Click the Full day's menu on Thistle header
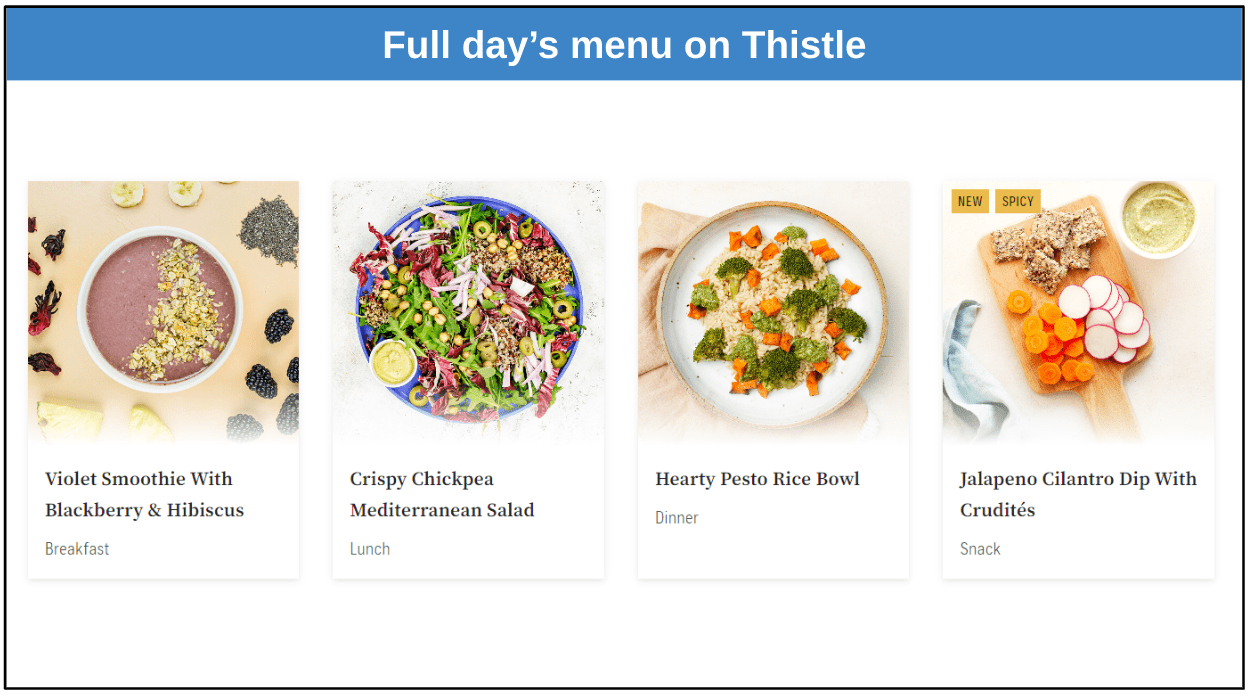Viewport: 1252px width, 697px height. (624, 45)
